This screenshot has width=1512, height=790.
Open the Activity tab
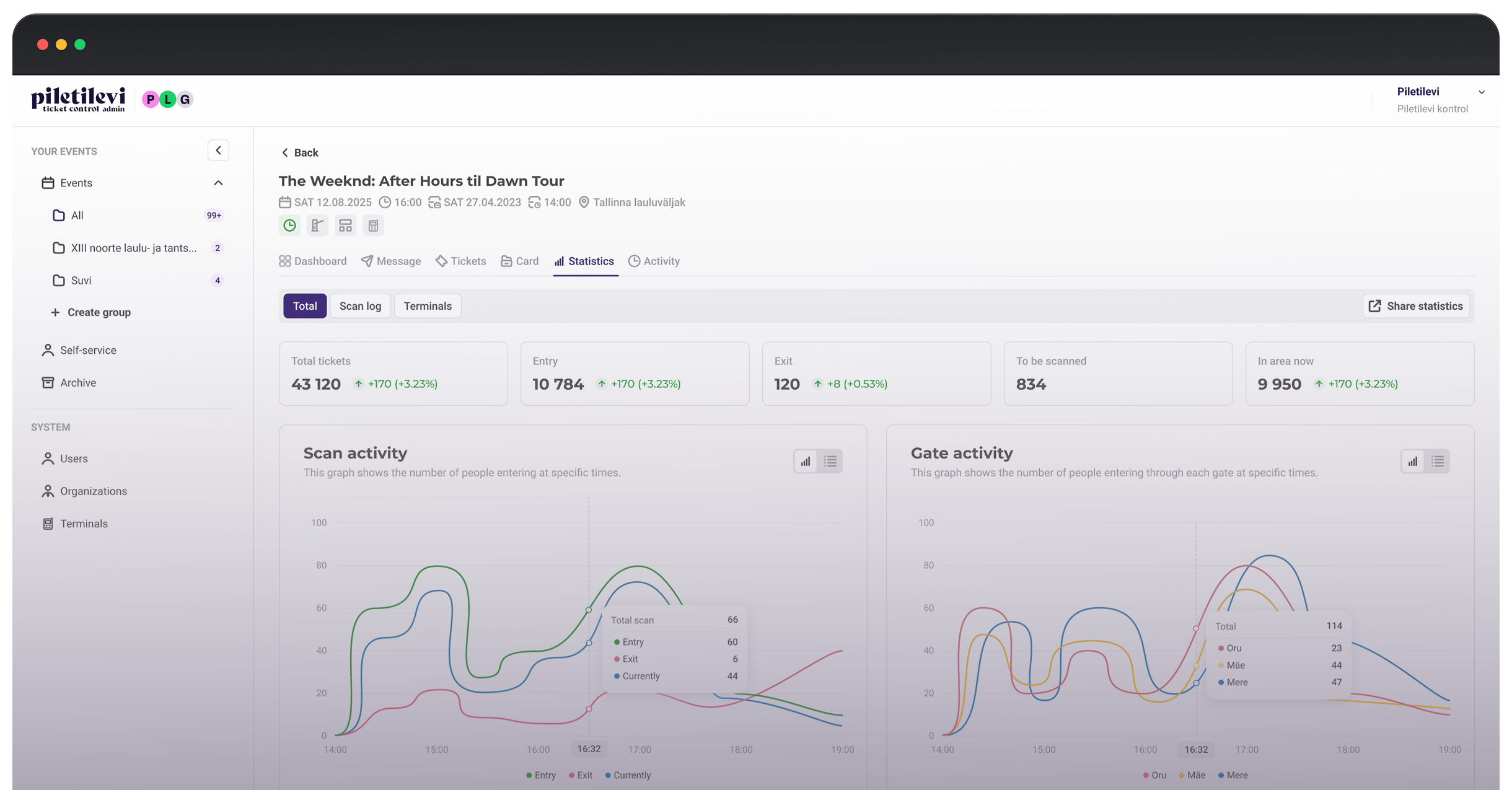click(654, 261)
